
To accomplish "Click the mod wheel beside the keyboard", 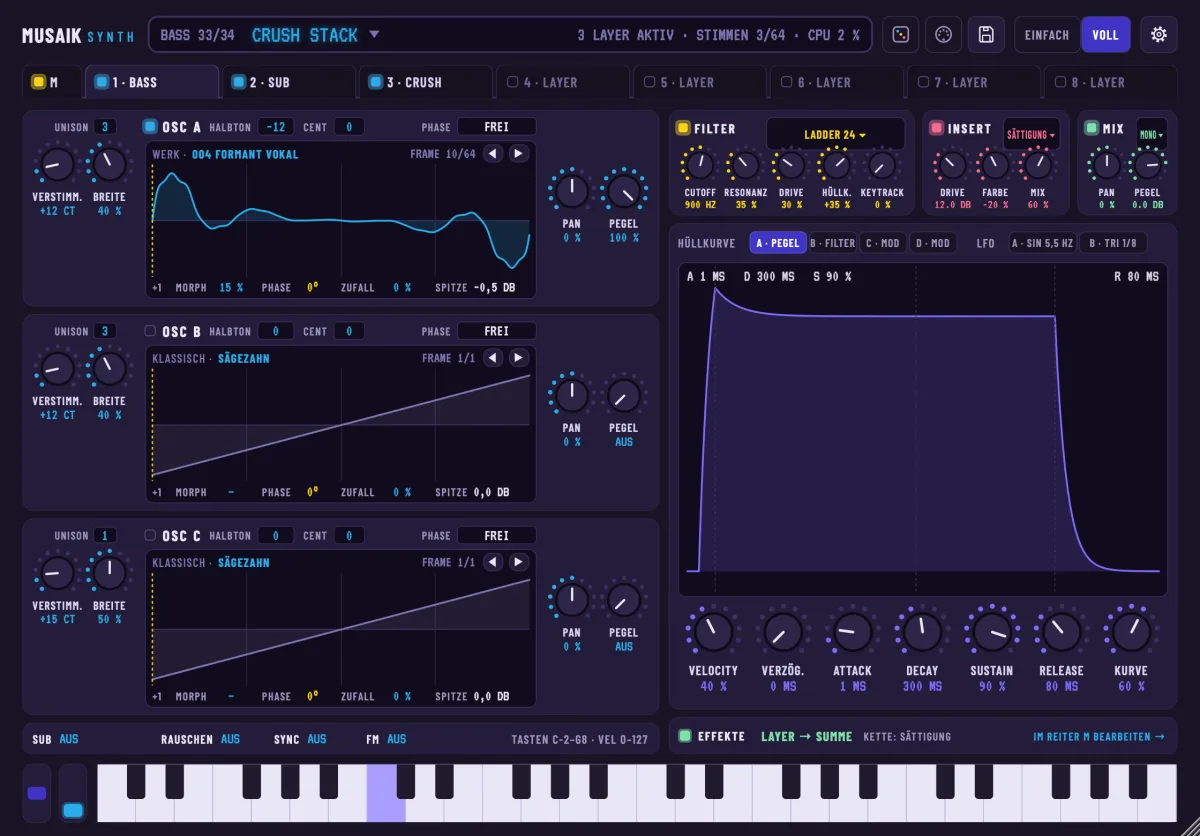I will [x=73, y=793].
